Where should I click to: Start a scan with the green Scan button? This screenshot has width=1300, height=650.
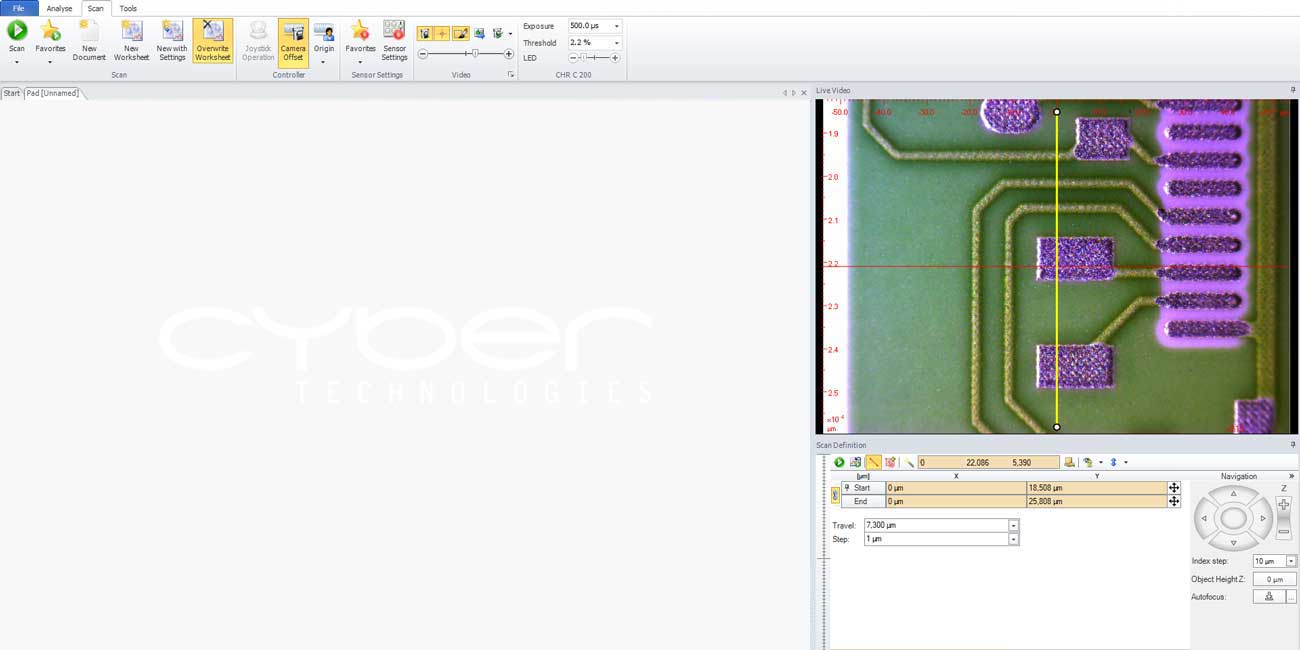[x=17, y=32]
